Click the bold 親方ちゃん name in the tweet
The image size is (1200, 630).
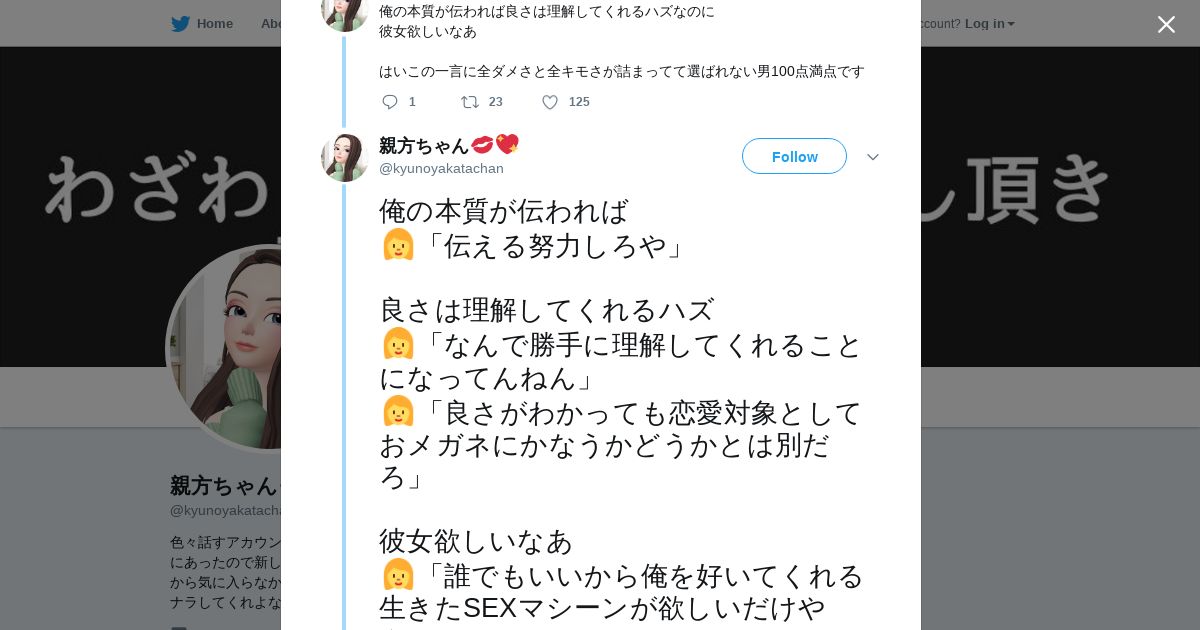(x=424, y=146)
